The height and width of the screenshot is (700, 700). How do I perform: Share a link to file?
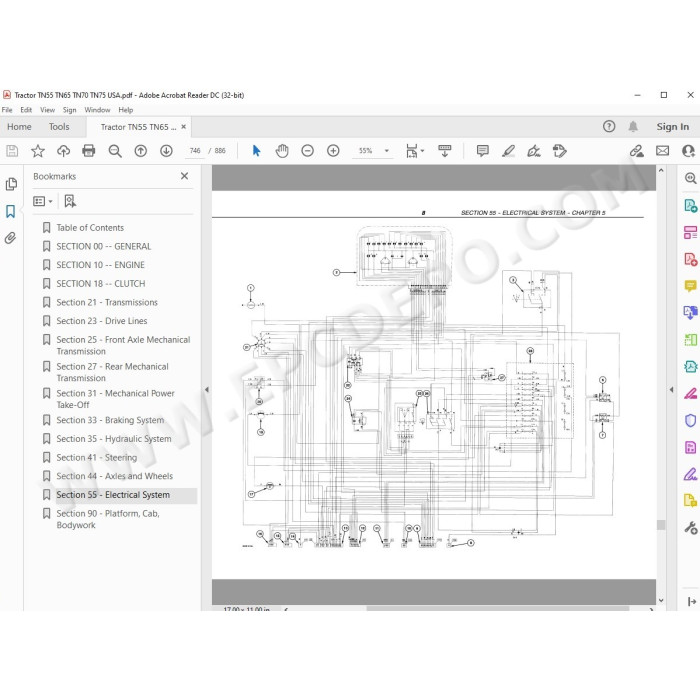coord(637,151)
